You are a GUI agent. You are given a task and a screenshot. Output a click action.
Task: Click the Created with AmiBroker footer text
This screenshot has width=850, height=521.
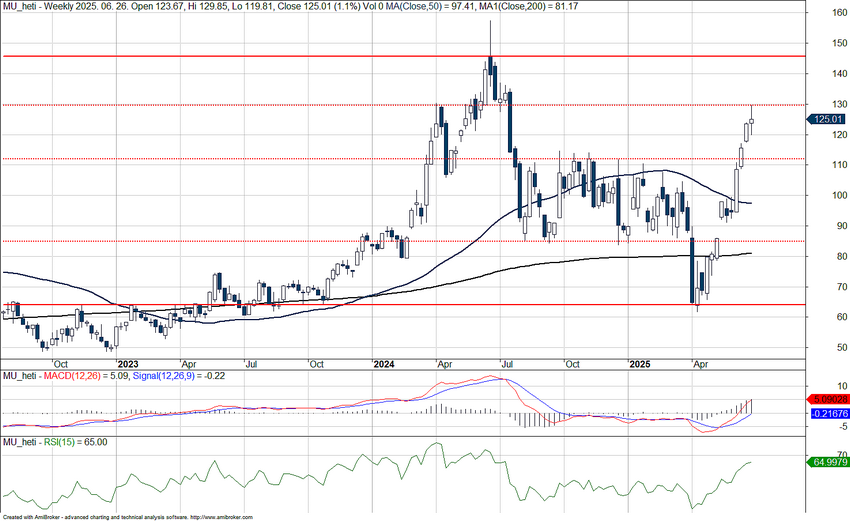(x=128, y=518)
